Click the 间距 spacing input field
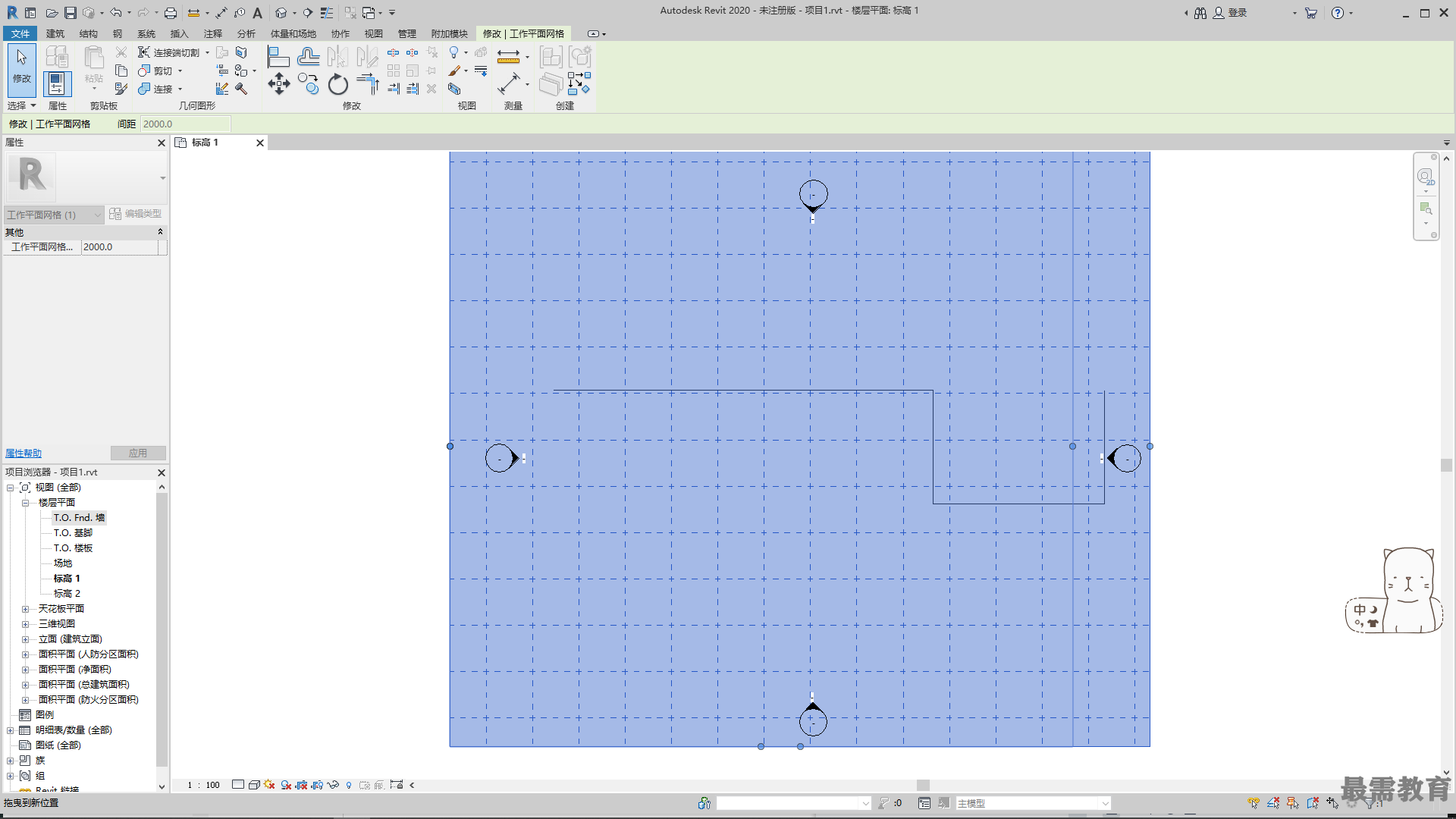Viewport: 1456px width, 819px height. point(185,124)
